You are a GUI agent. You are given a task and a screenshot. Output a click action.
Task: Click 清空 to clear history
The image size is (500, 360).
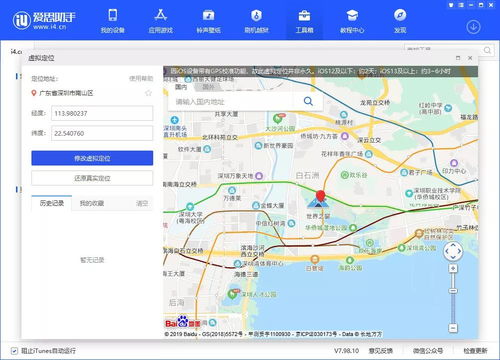(142, 203)
